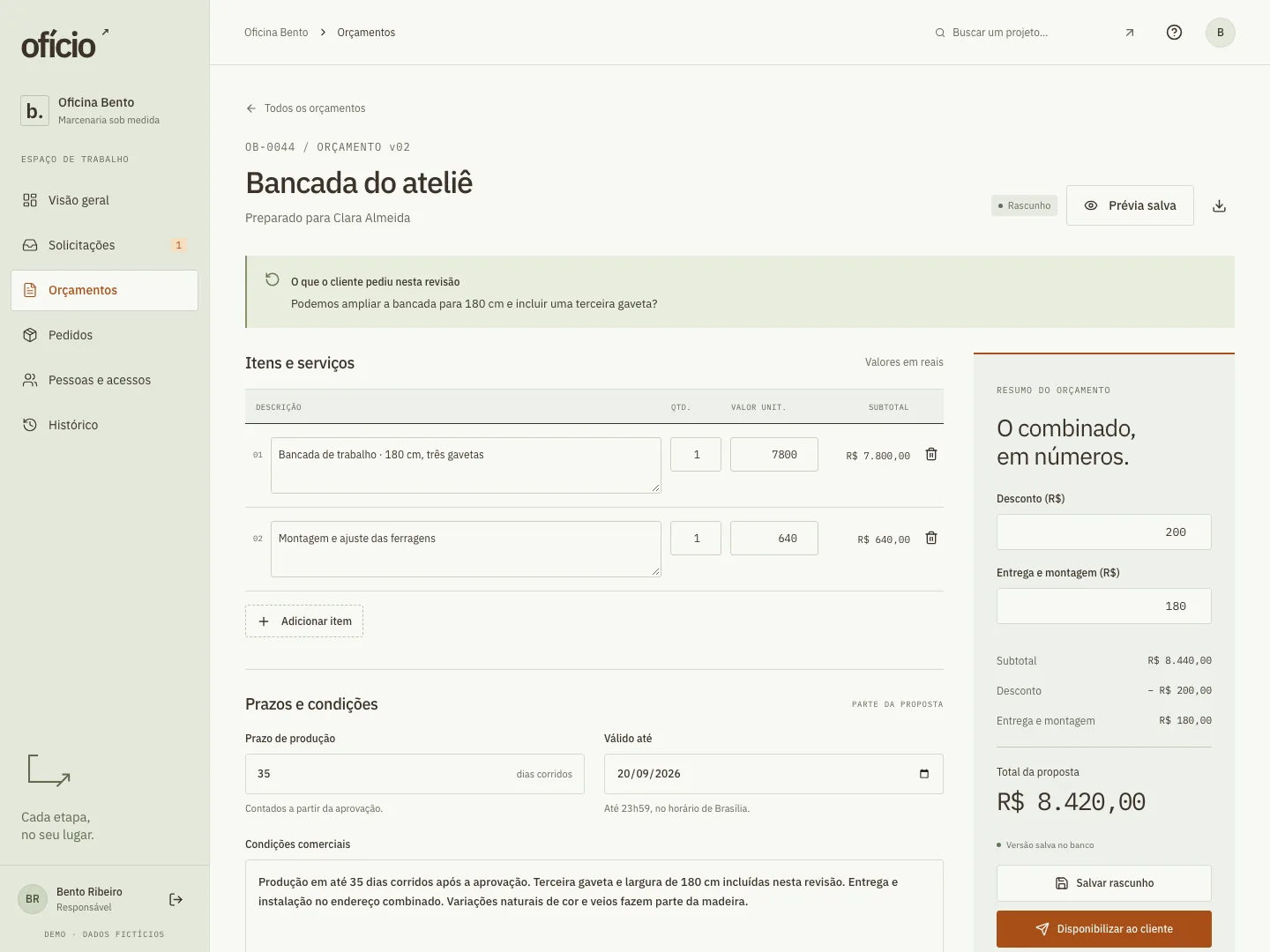Edit the Bancada de trabalho description field
The width and height of the screenshot is (1270, 952).
(466, 465)
